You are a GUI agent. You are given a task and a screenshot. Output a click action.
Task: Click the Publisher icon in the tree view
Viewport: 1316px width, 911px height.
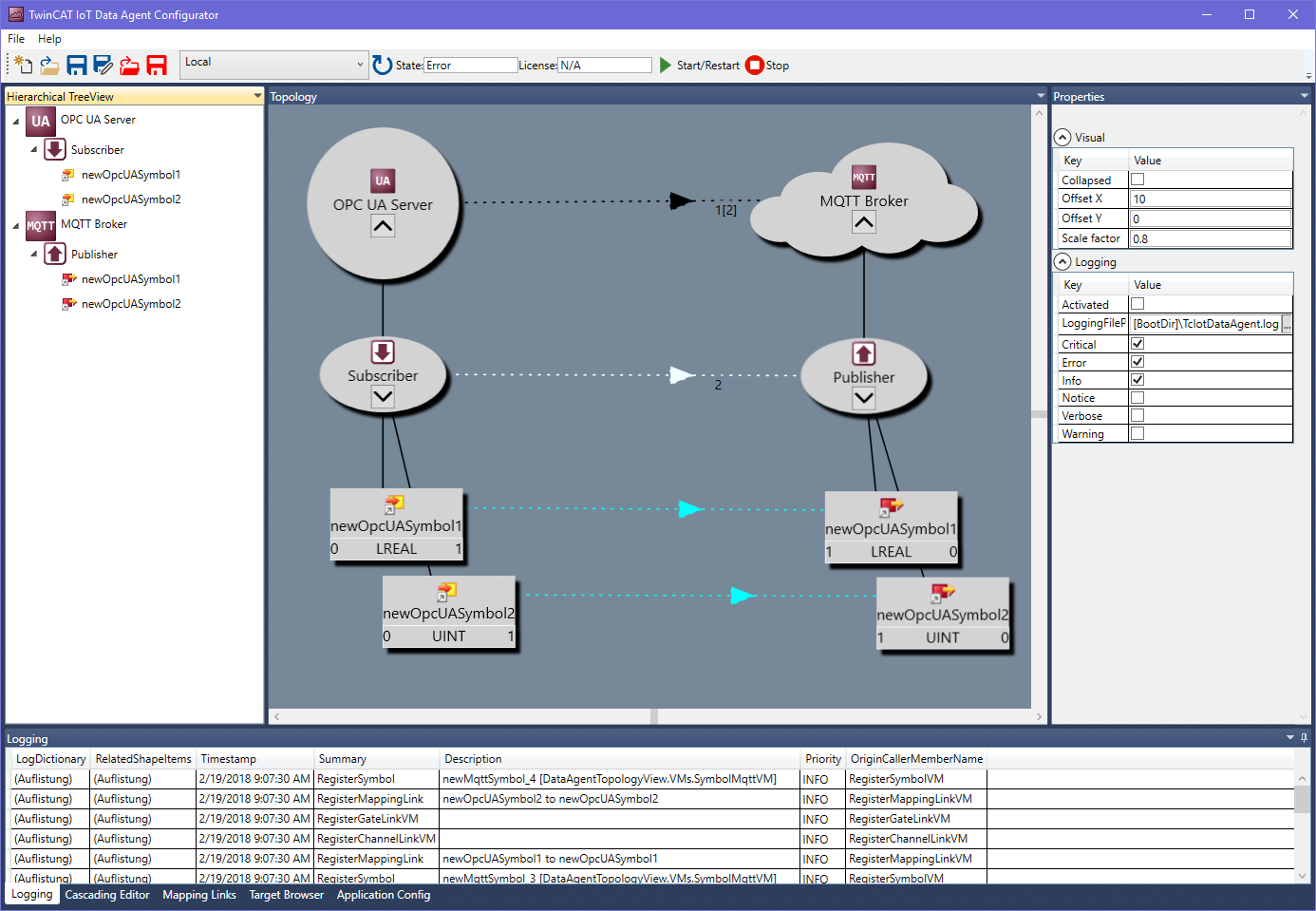click(x=55, y=254)
